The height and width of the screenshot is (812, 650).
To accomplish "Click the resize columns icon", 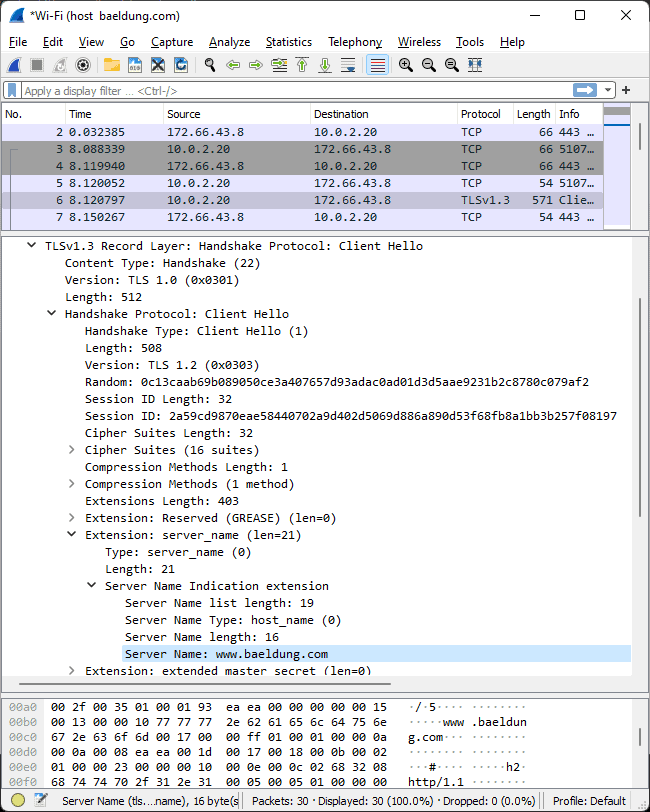I will pos(474,65).
